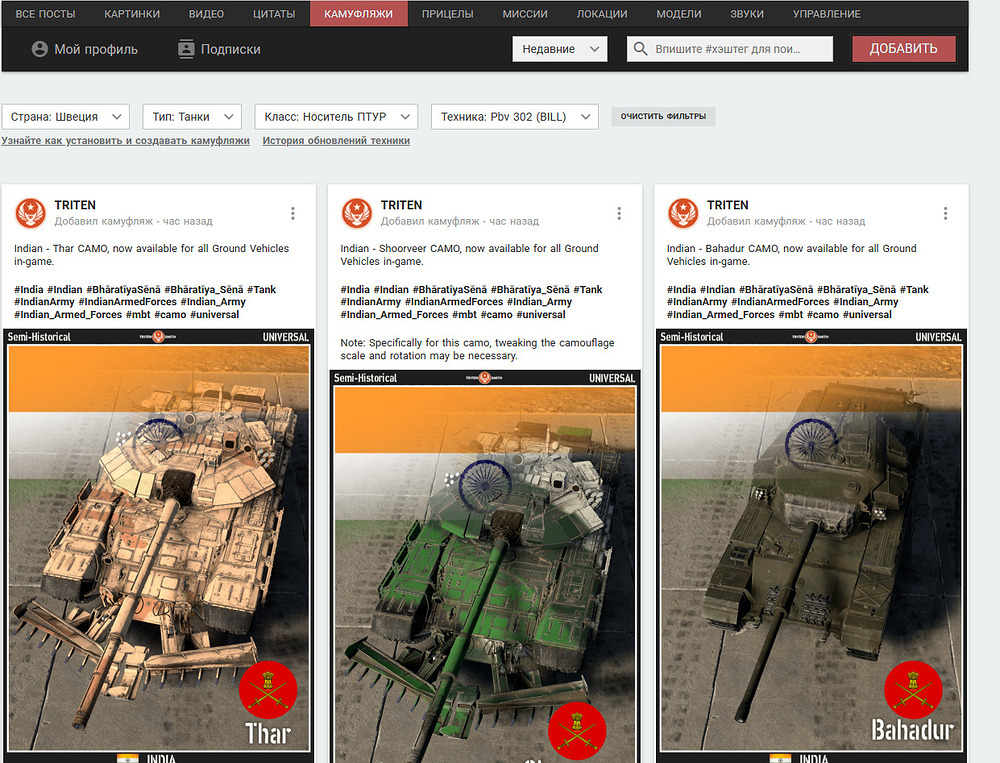The image size is (1000, 763).
Task: Switch to the ЗВУКИ tab
Action: point(747,14)
